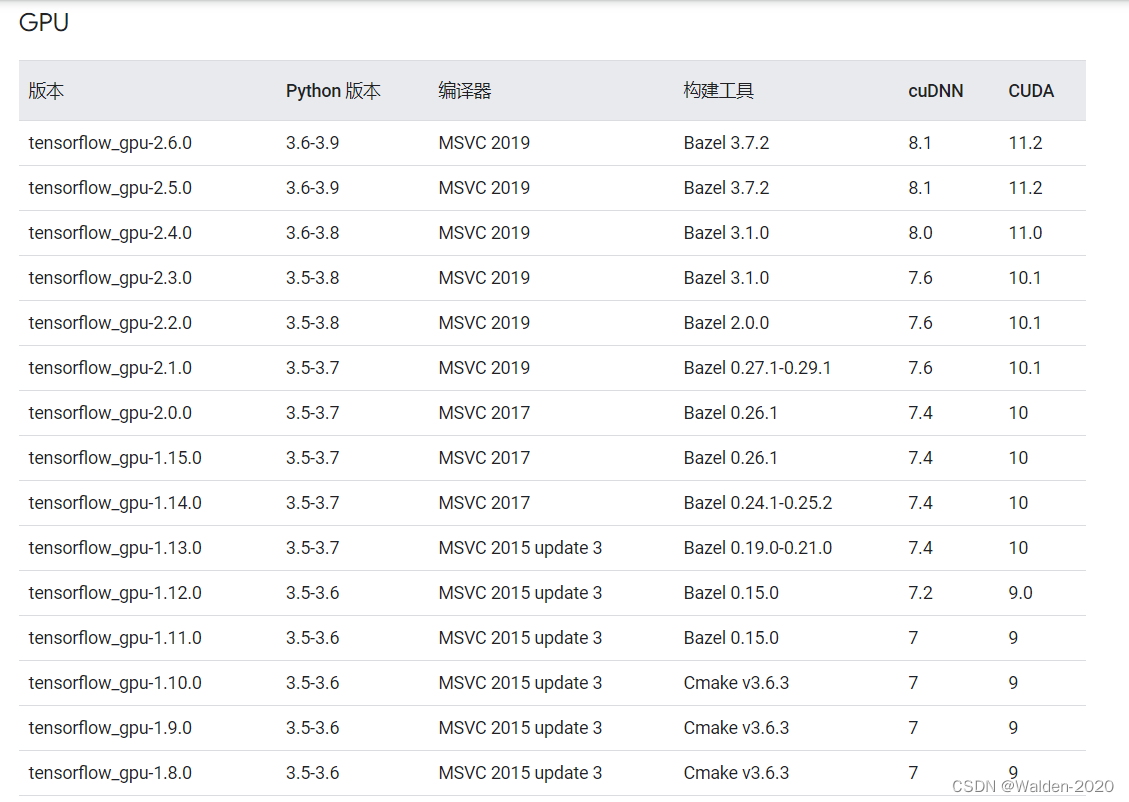Click MSVC 2019 in tensorflow_gpu-2.2.0 row
This screenshot has height=802, width=1129.
(x=484, y=323)
